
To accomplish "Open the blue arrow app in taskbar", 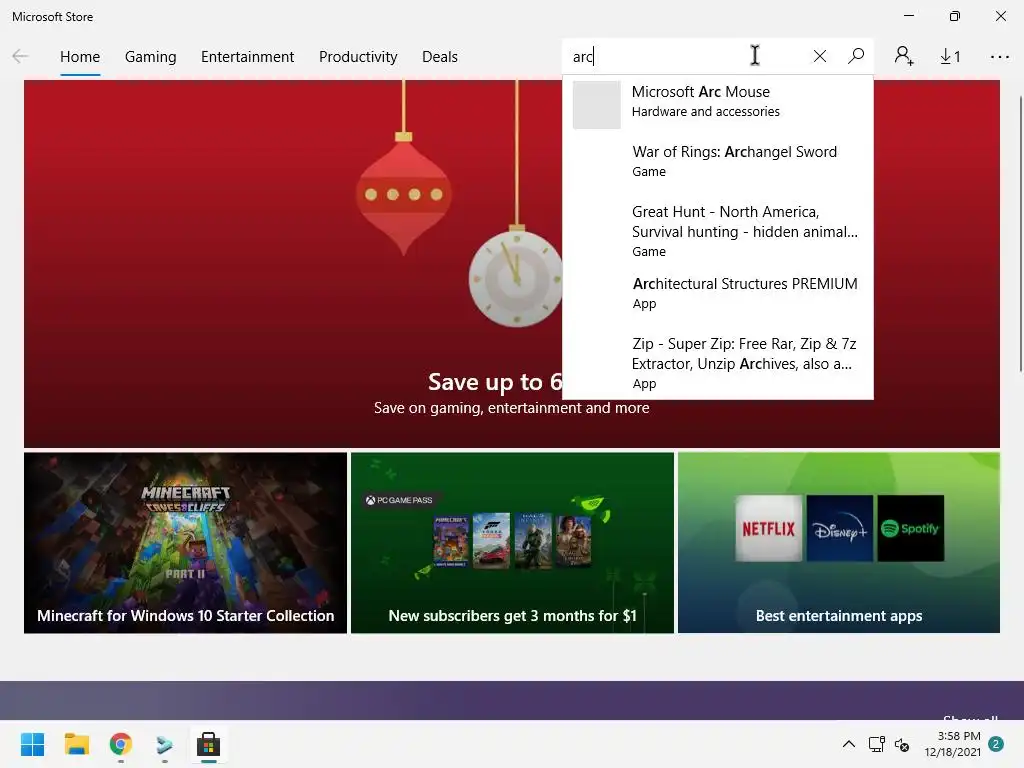I will [x=165, y=744].
